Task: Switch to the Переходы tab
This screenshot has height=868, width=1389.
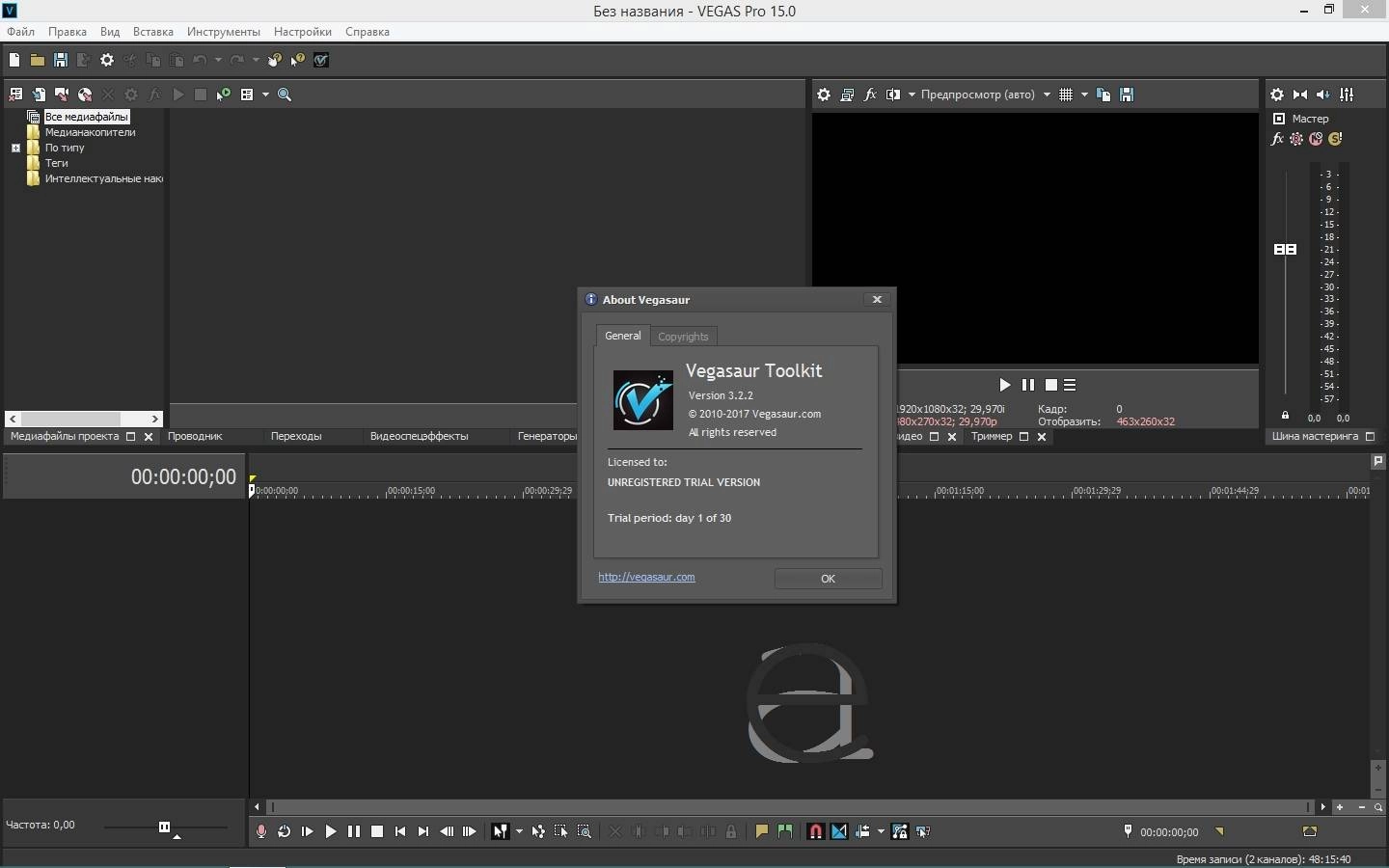Action: click(x=296, y=436)
